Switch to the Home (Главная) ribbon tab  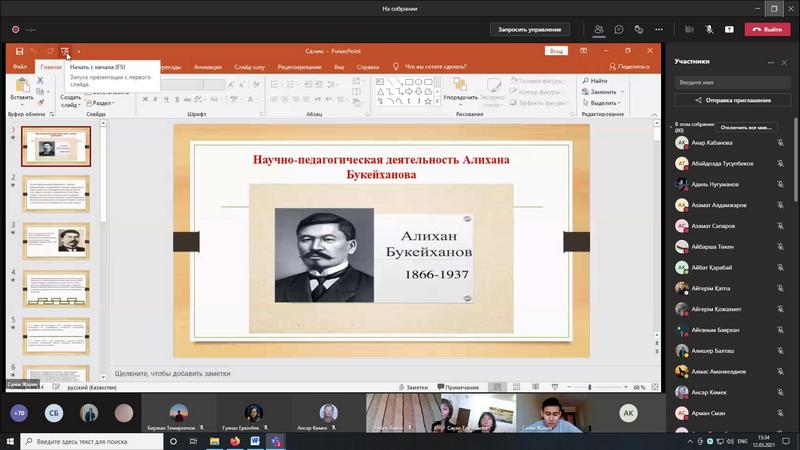click(51, 67)
